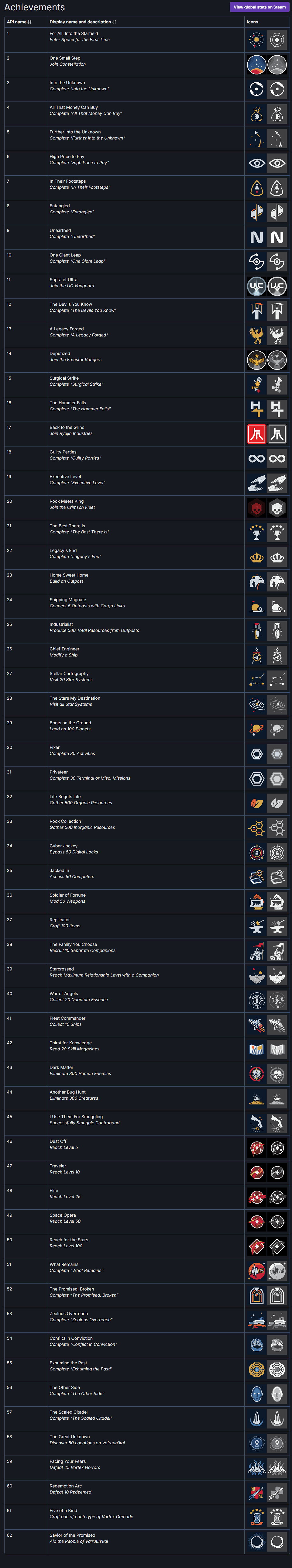Open colored book icon for Thirst for Knowledge
This screenshot has height=1568, width=292.
[257, 1049]
